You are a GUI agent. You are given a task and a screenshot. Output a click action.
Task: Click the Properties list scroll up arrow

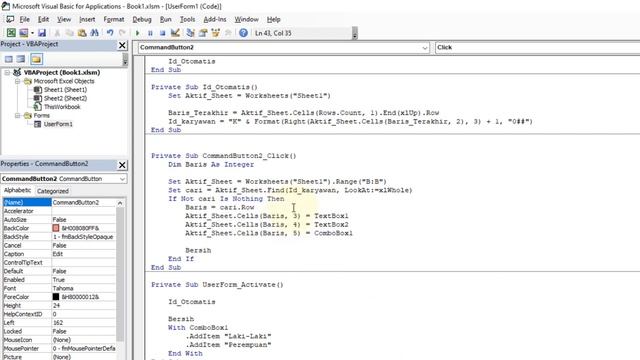tap(120, 203)
